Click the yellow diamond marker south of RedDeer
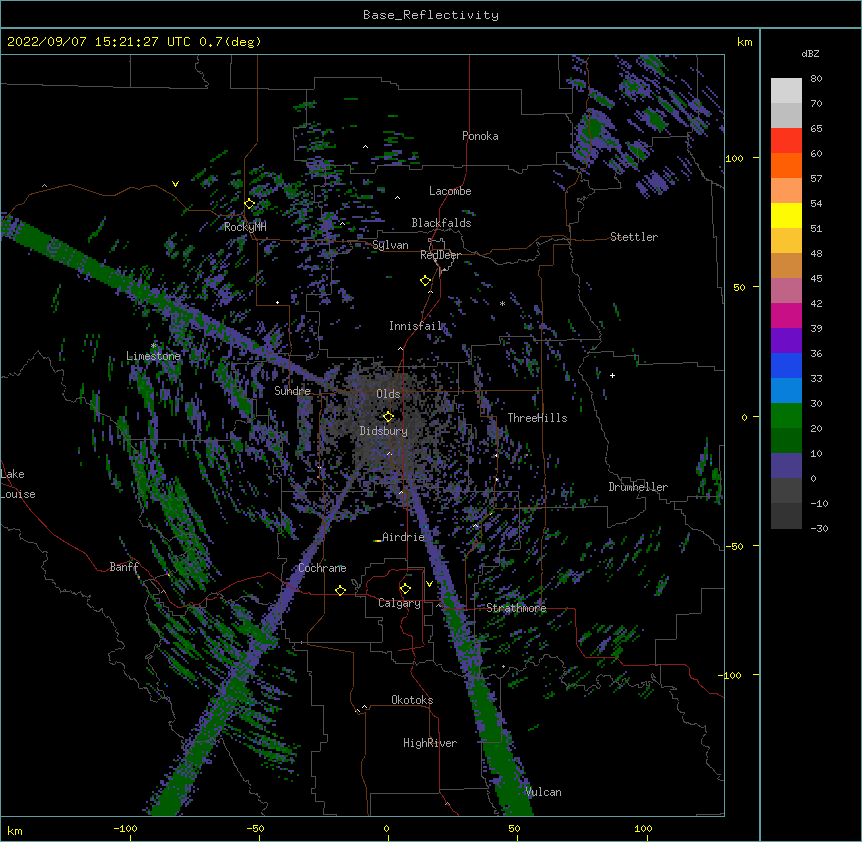Screen dimensions: 862x842 (426, 281)
